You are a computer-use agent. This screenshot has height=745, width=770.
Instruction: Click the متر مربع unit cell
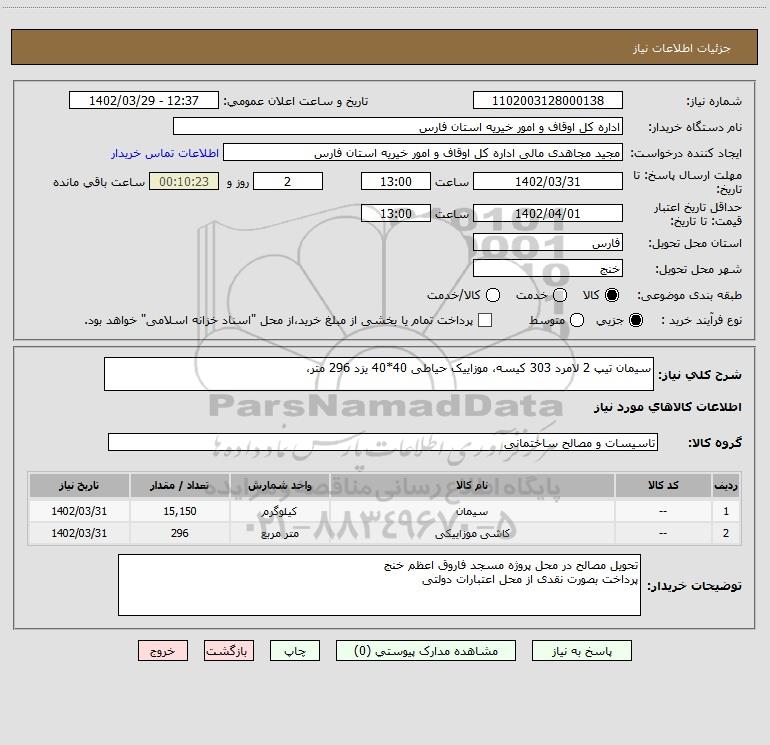tap(279, 533)
